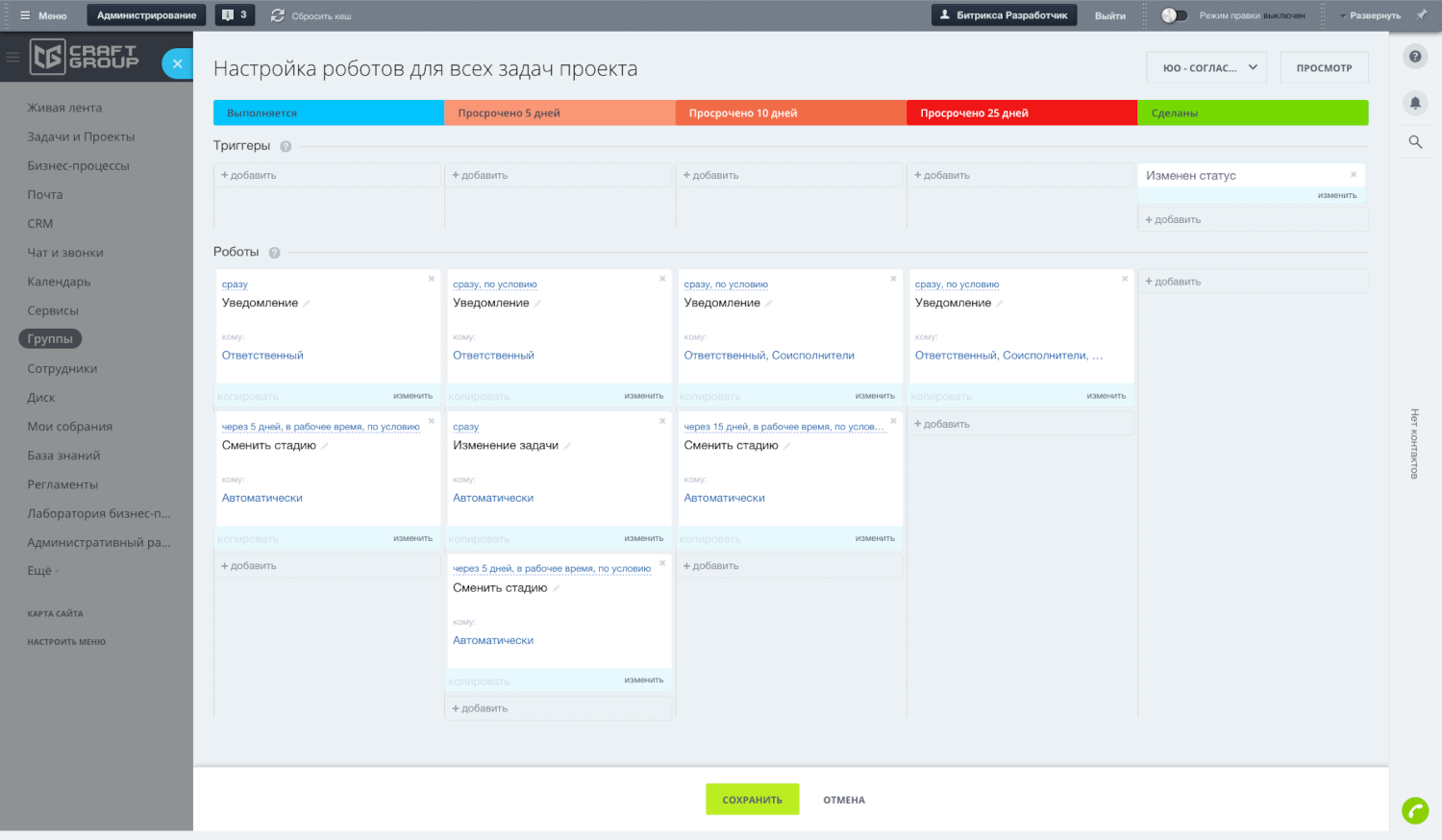The height and width of the screenshot is (840, 1442).
Task: Click the reset cache refresh icon
Action: pos(278,15)
